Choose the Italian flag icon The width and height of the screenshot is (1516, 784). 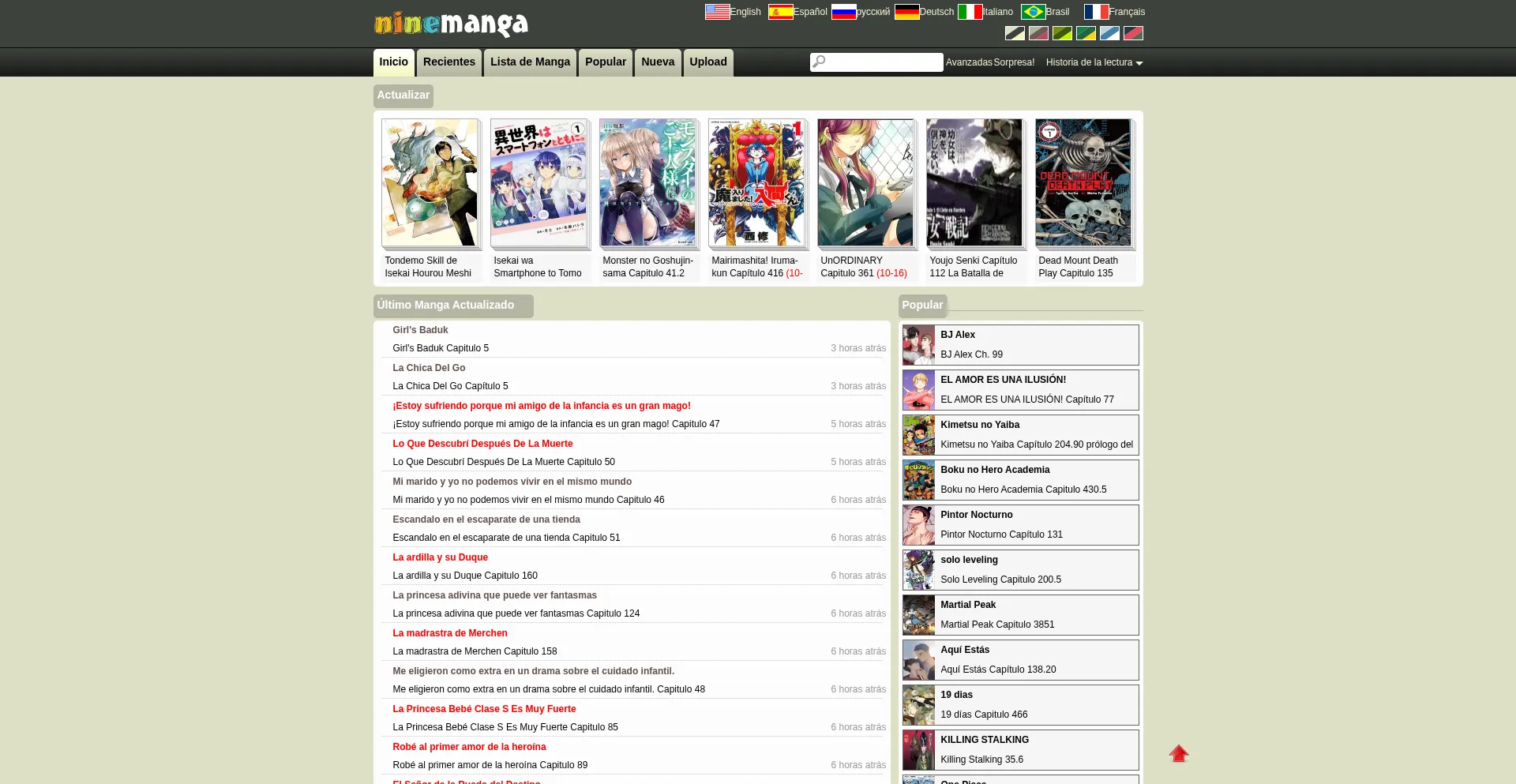coord(970,12)
